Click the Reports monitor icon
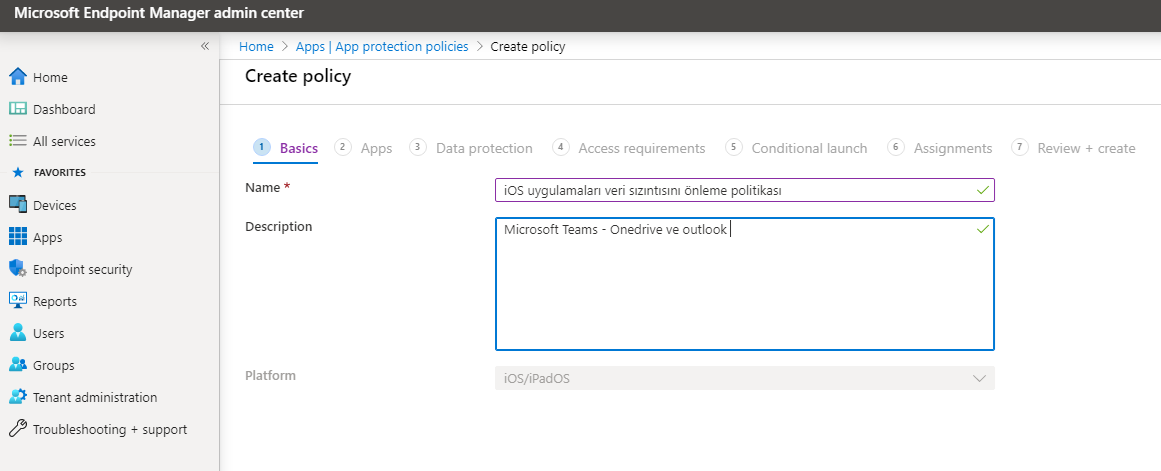This screenshot has width=1161, height=471. 18,301
